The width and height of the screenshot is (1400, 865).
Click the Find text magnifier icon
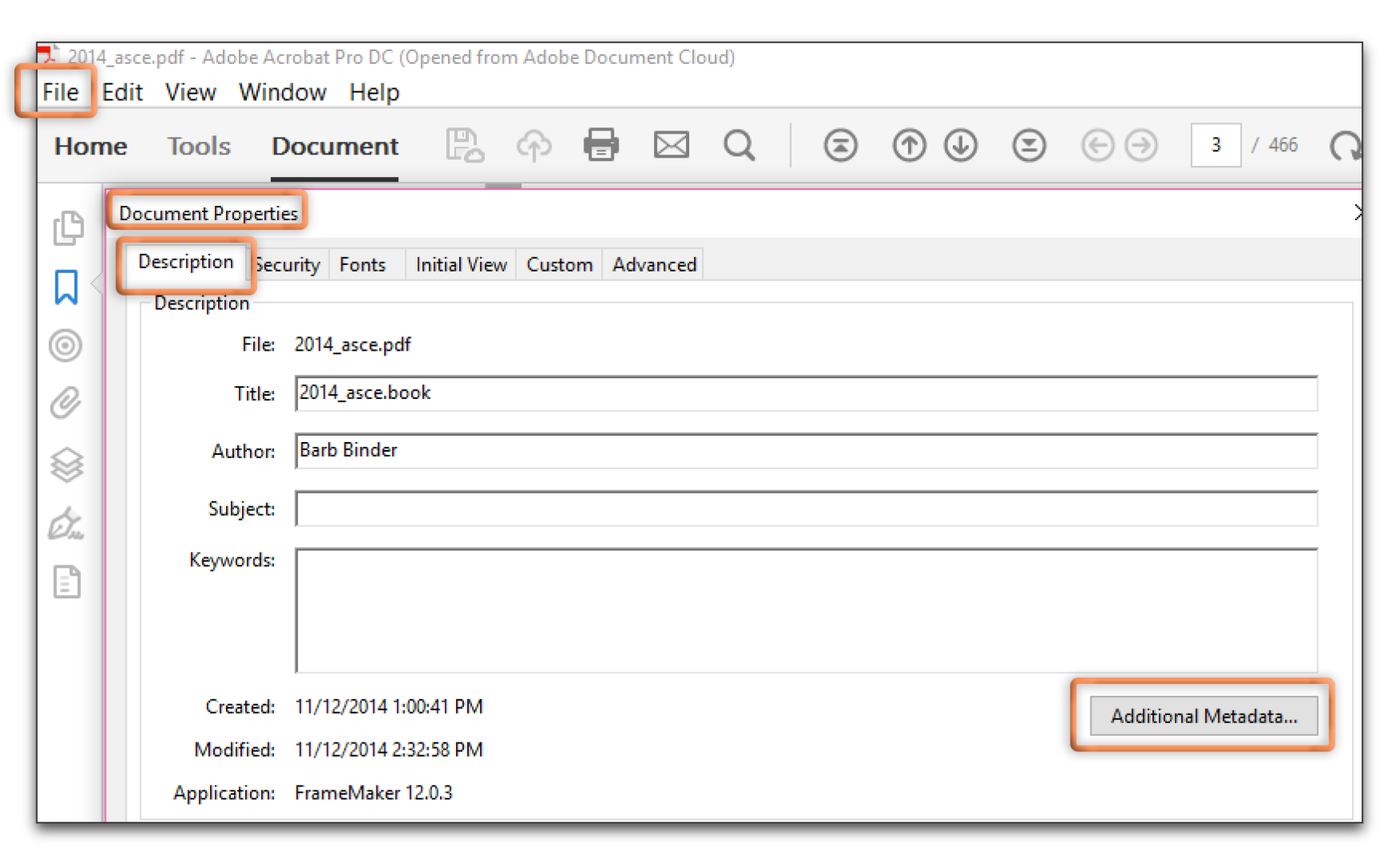coord(739,145)
